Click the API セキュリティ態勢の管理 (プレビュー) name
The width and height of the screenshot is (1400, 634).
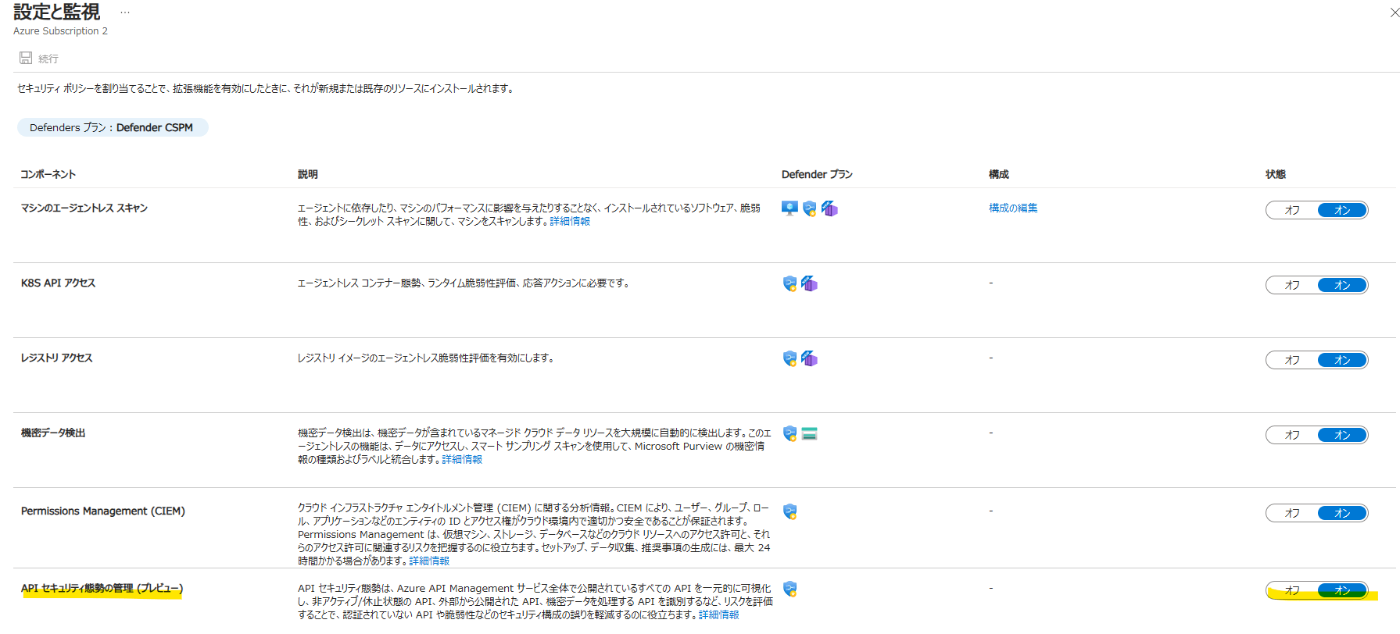[102, 588]
